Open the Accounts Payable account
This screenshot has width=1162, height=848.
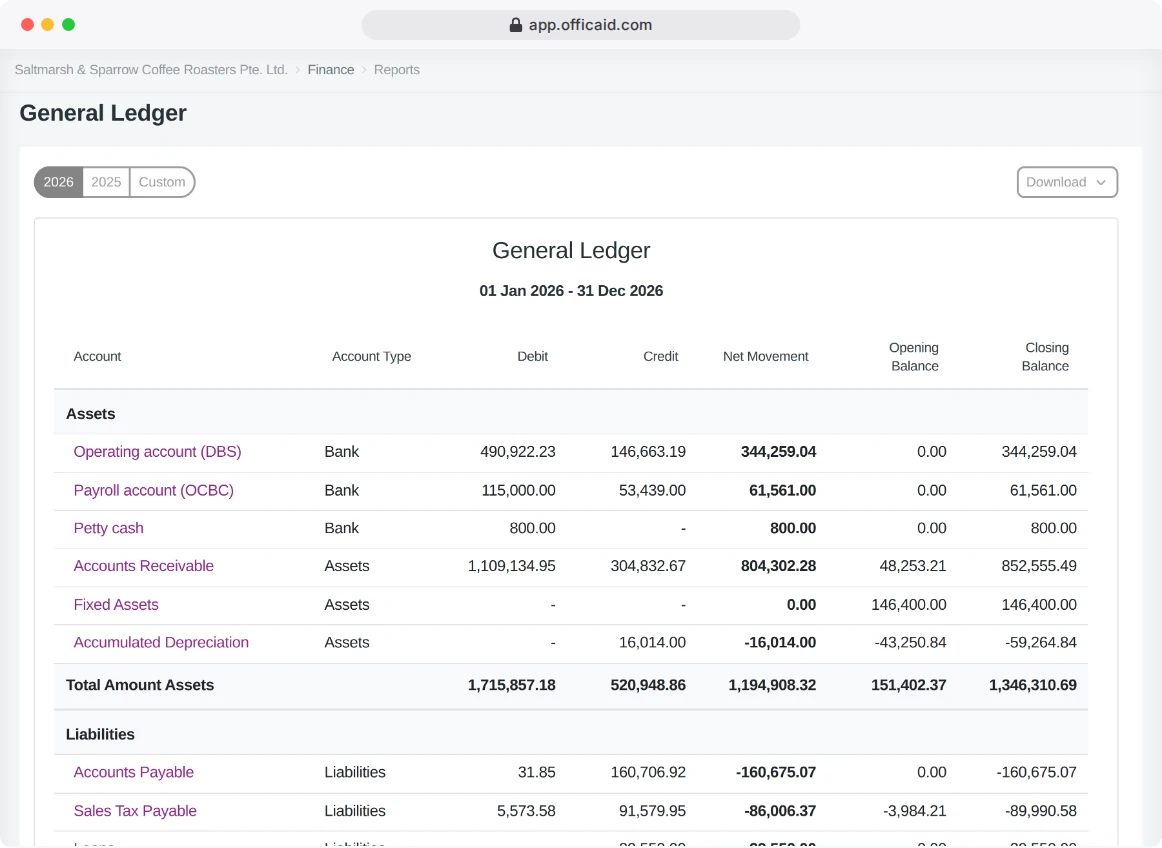click(133, 772)
